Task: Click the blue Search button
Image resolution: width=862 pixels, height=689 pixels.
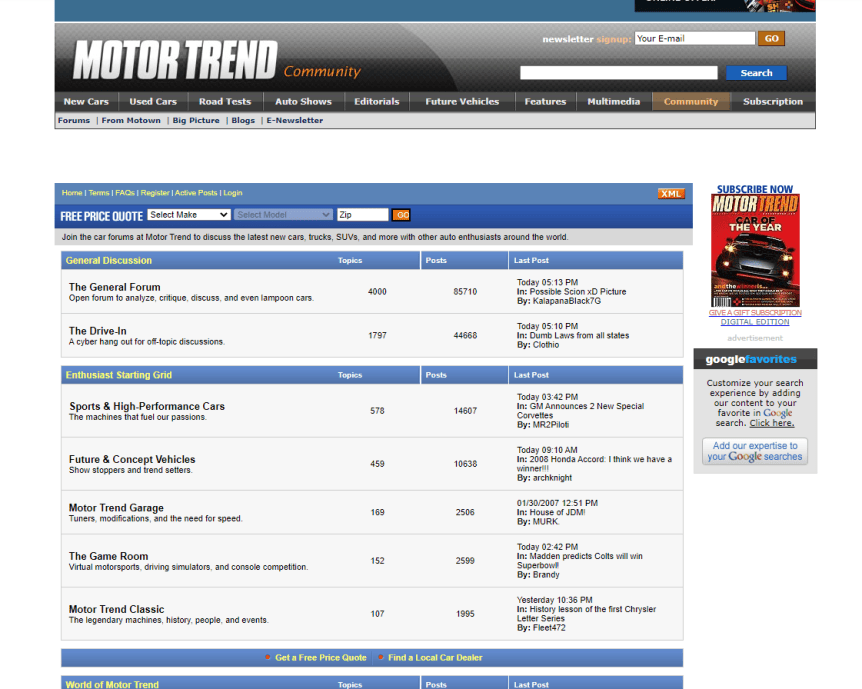Action: (x=756, y=73)
